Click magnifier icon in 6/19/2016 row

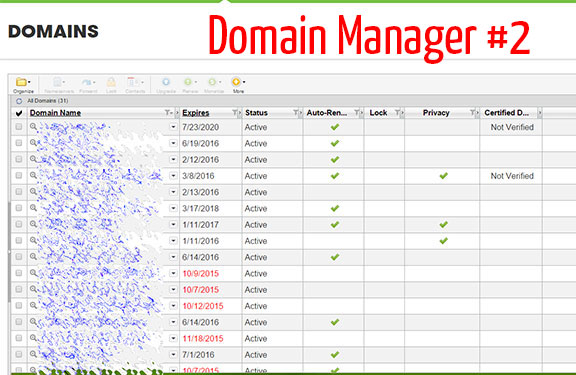tap(33, 143)
